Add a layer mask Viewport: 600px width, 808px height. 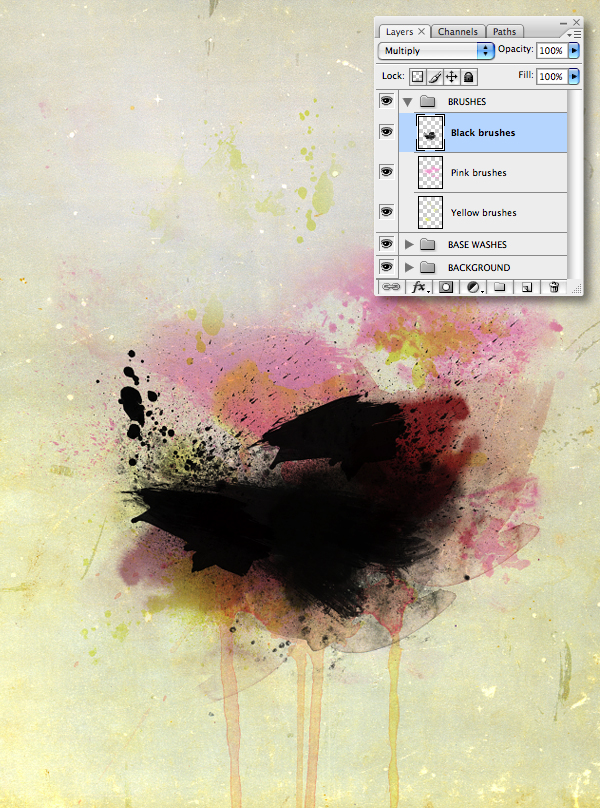click(446, 287)
